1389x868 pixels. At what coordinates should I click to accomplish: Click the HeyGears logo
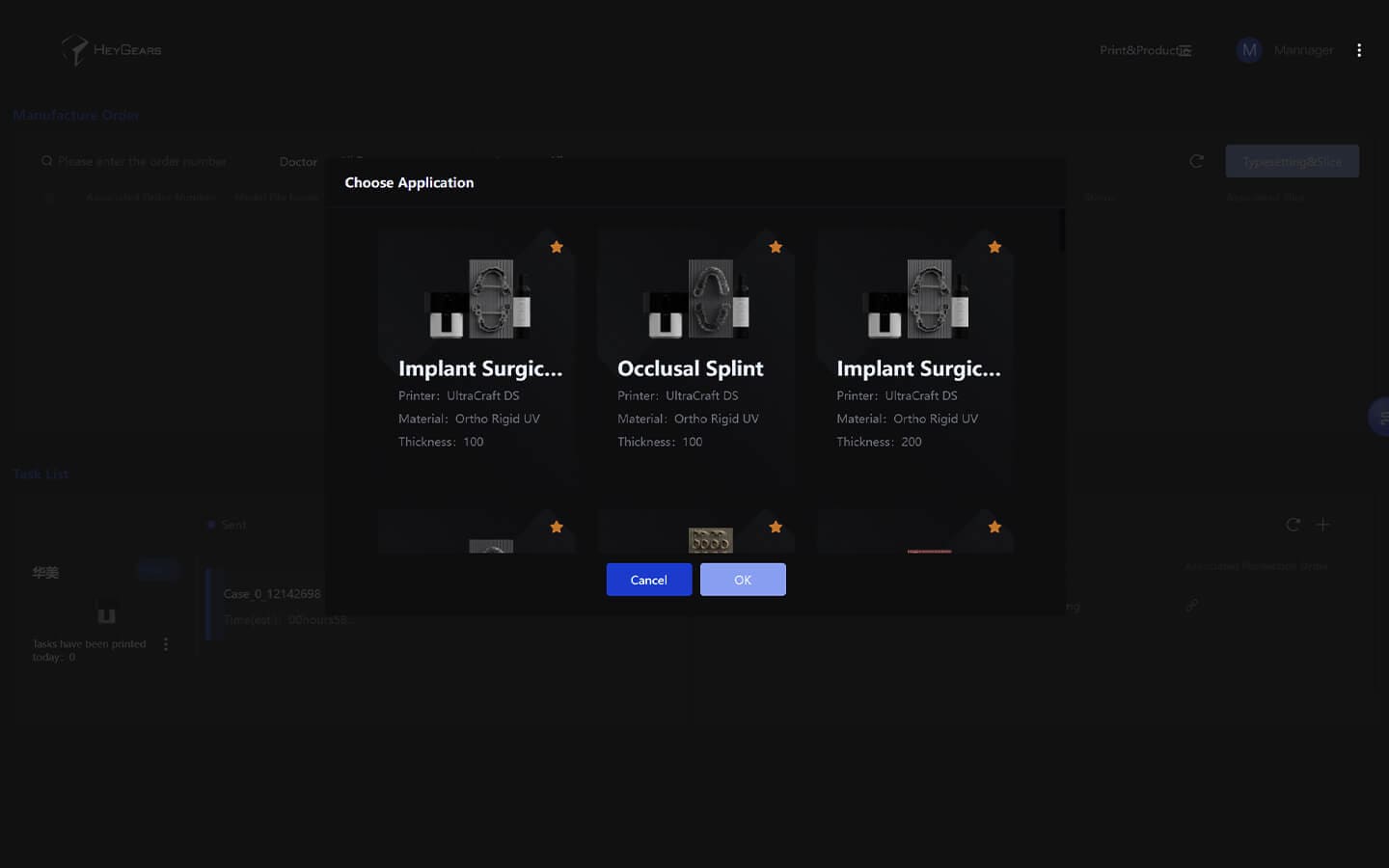[112, 50]
